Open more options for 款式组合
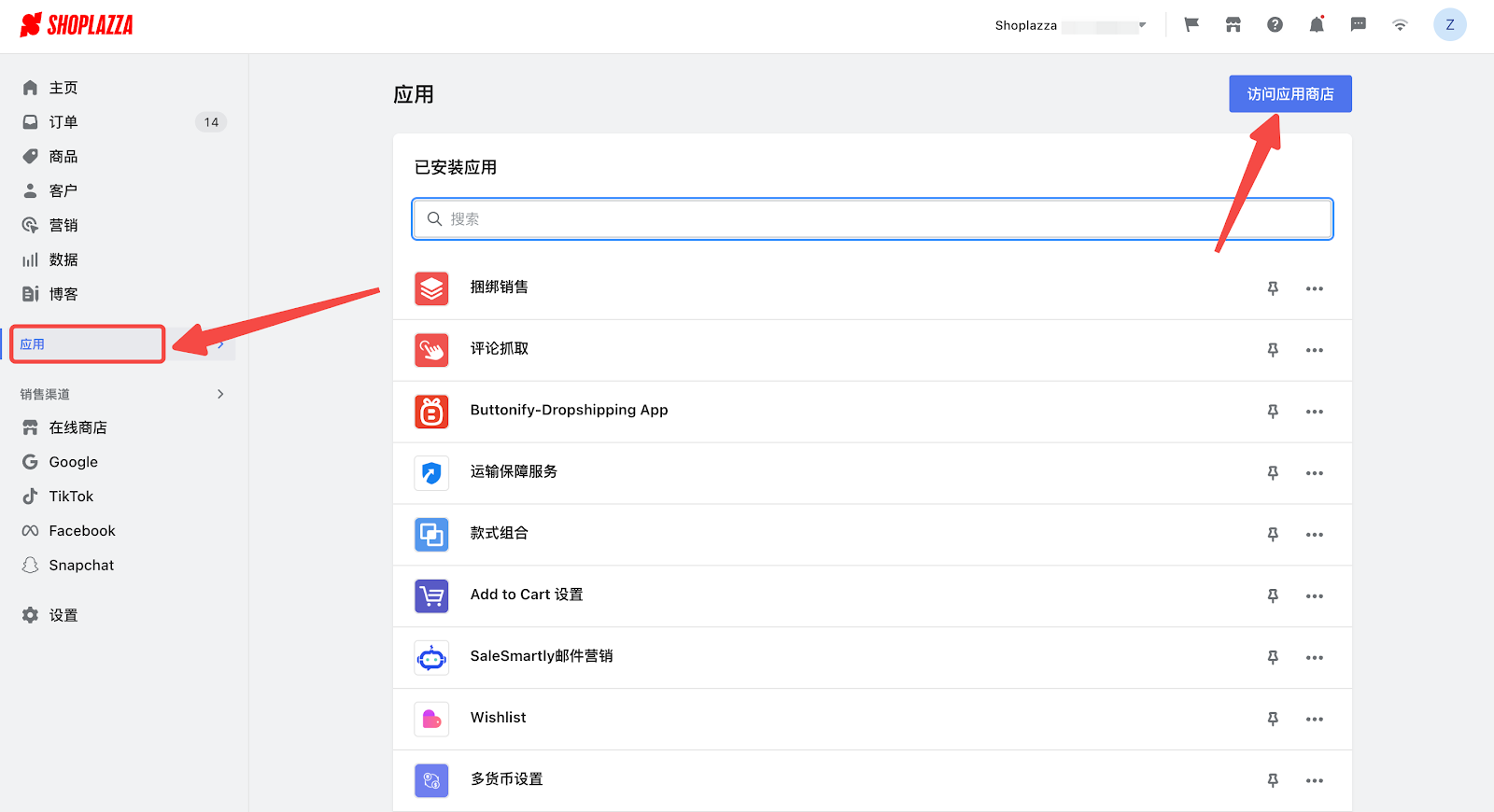The image size is (1494, 812). coord(1315,535)
